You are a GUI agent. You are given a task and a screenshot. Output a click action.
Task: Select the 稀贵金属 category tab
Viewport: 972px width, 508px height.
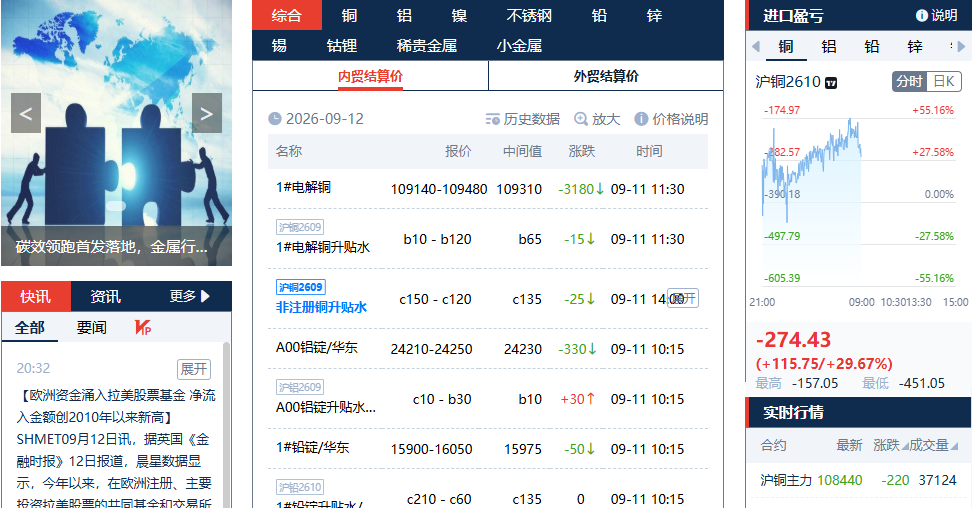click(x=426, y=45)
